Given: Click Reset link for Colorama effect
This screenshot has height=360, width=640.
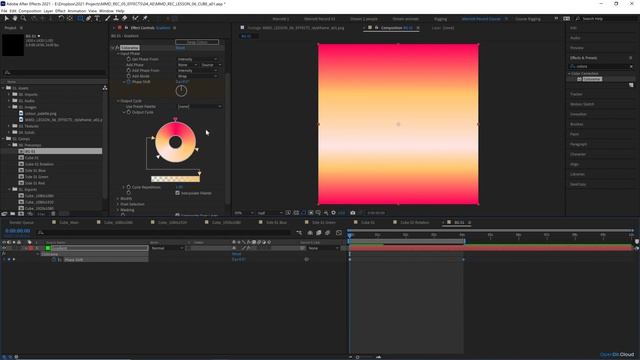Looking at the screenshot, I should [180, 48].
